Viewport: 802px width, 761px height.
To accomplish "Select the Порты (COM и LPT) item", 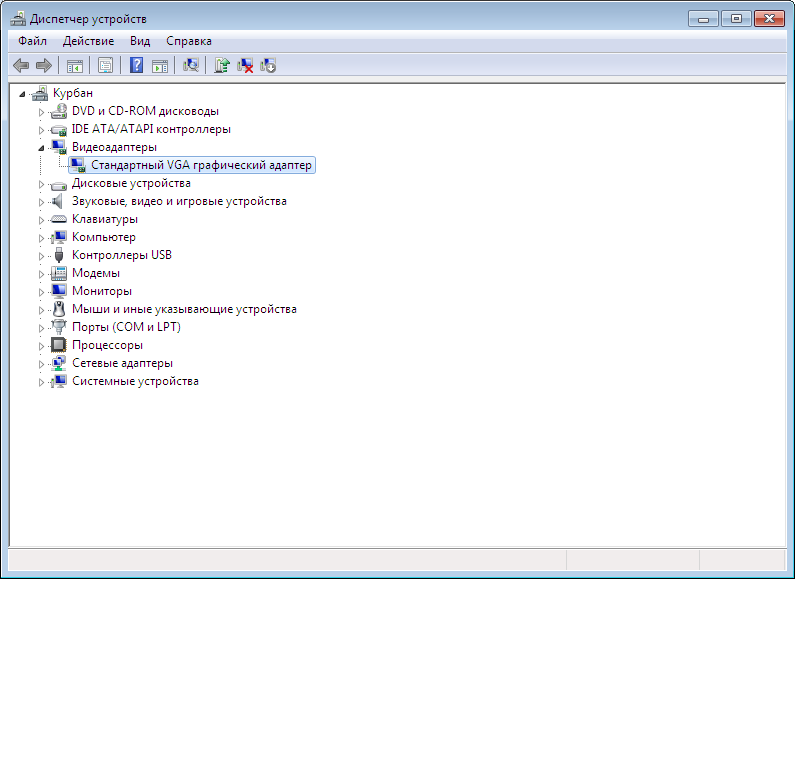I will click(126, 327).
